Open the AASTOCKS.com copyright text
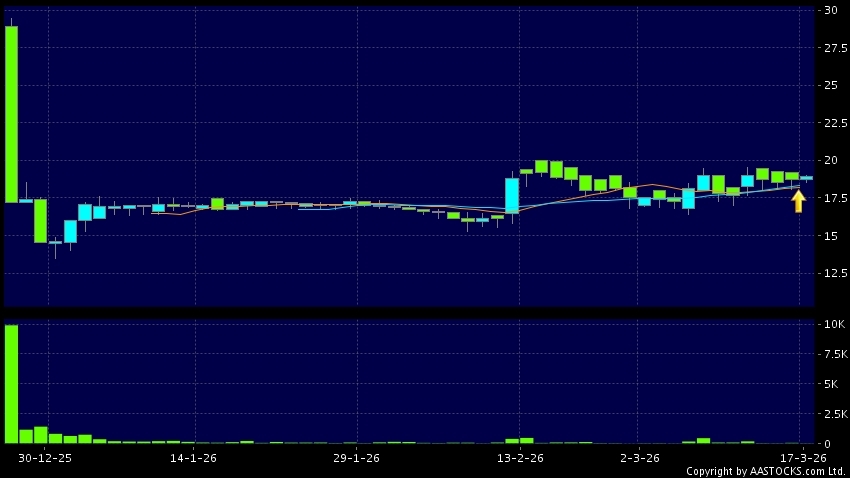The height and width of the screenshot is (478, 850). pos(765,470)
